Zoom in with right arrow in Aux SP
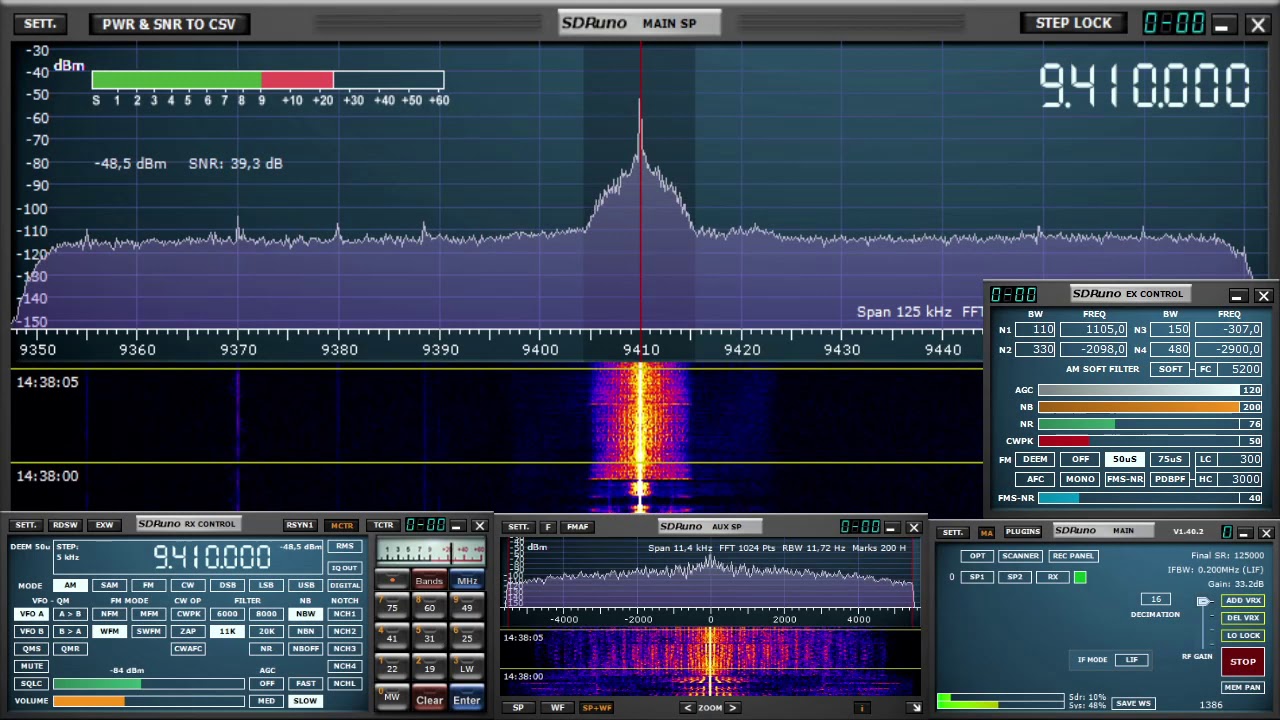 [733, 708]
